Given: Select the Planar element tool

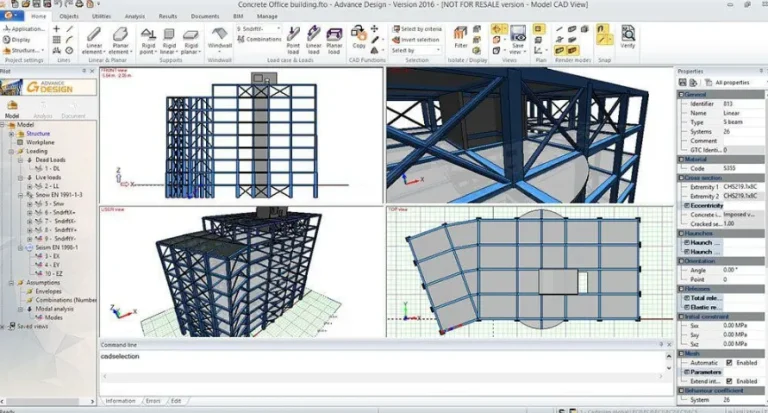Looking at the screenshot, I should coord(120,41).
